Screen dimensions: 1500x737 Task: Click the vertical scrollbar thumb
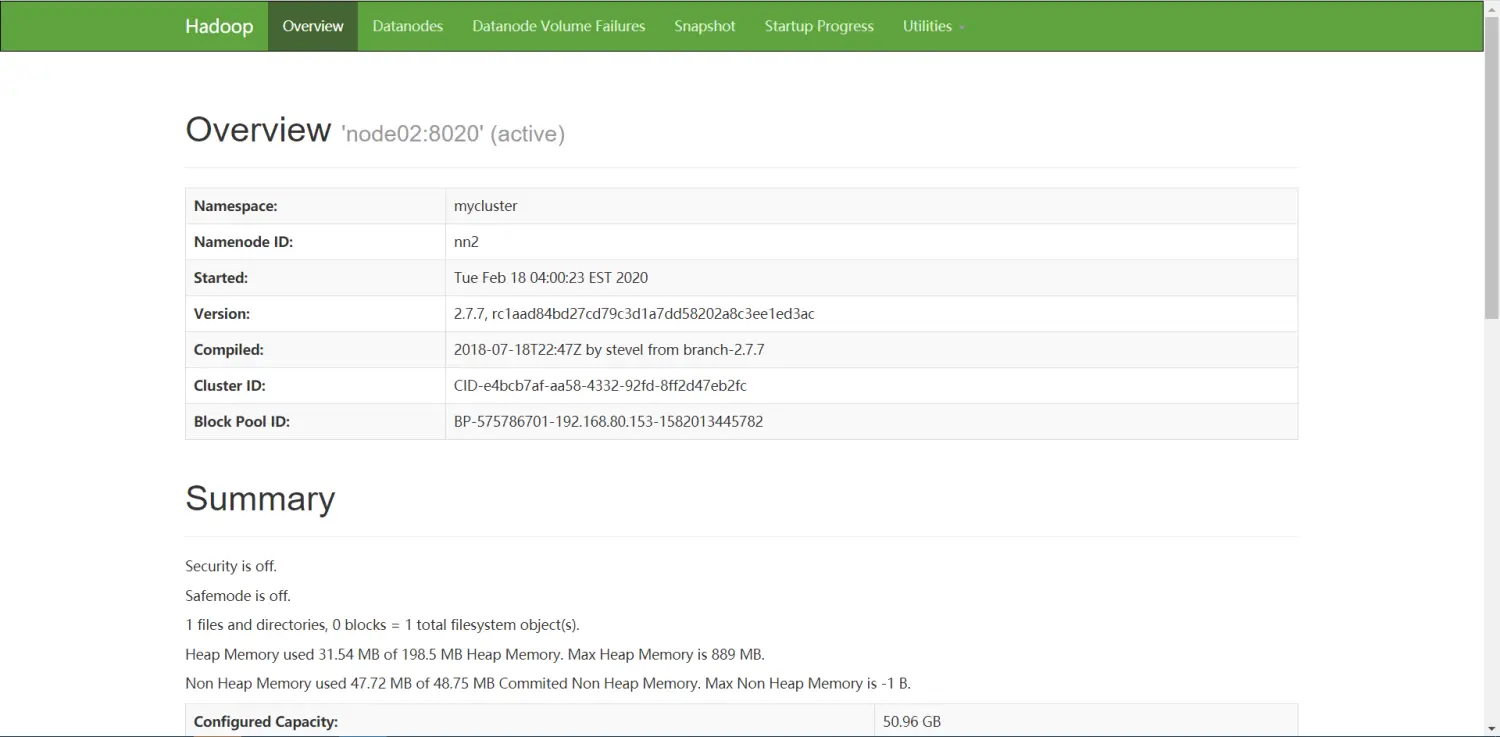point(1492,166)
